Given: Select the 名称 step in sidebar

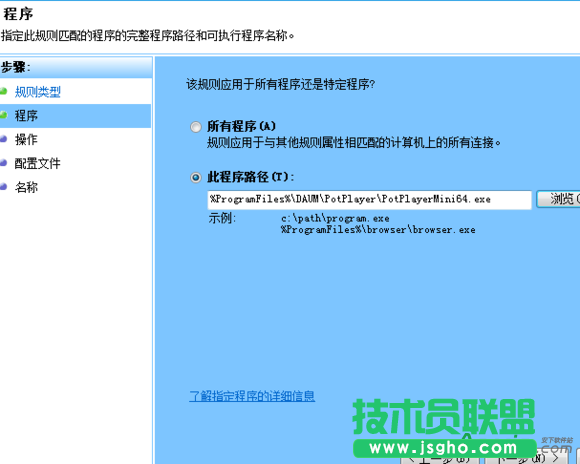Looking at the screenshot, I should tap(26, 187).
